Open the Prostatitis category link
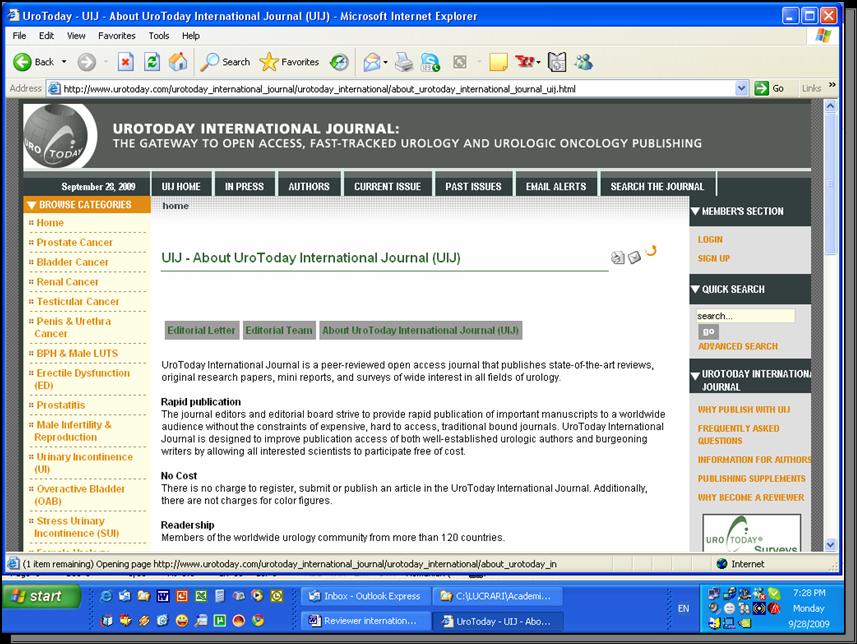Image resolution: width=857 pixels, height=644 pixels. (61, 405)
